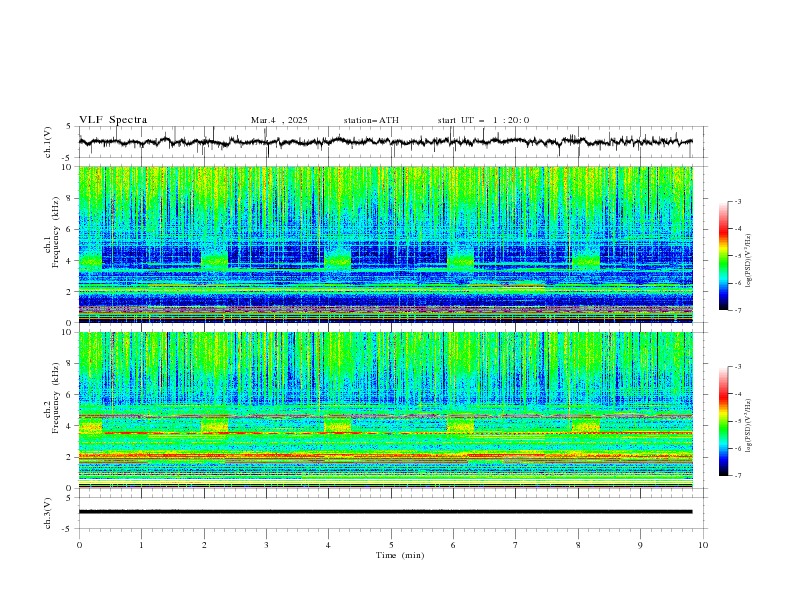Click the "start UT = 1 :20: 0" text
Image resolution: width=792 pixels, height=612 pixels.
click(483, 120)
